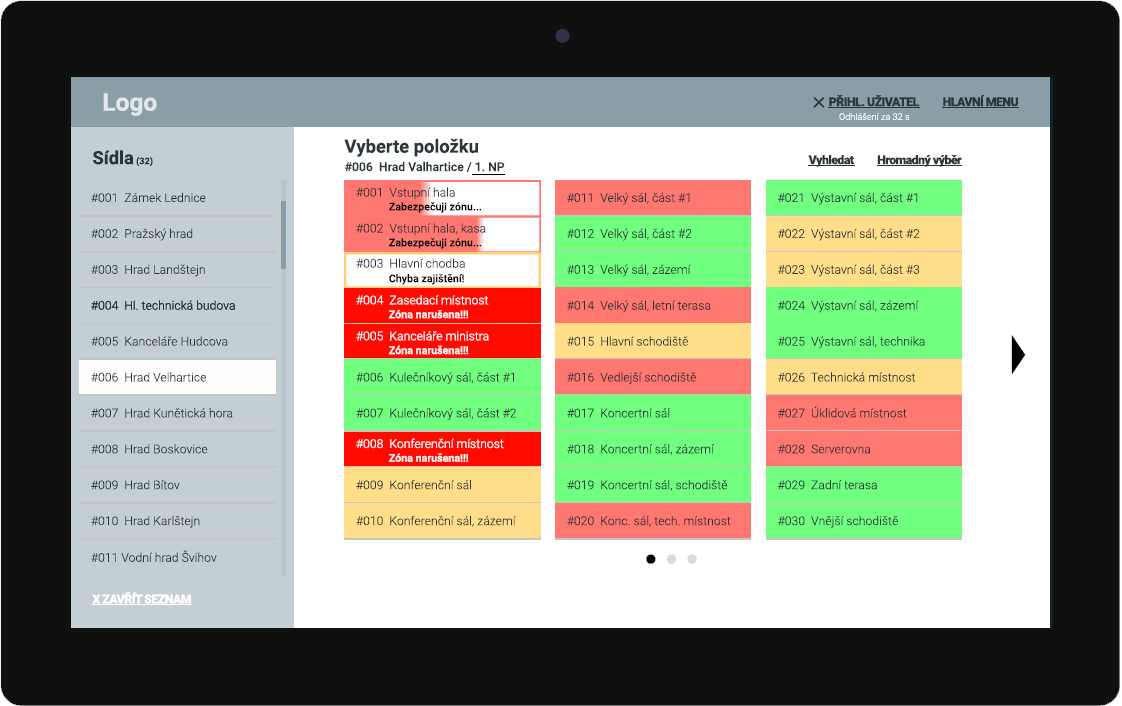
Task: Select zone #028 Serverovna
Action: point(863,449)
